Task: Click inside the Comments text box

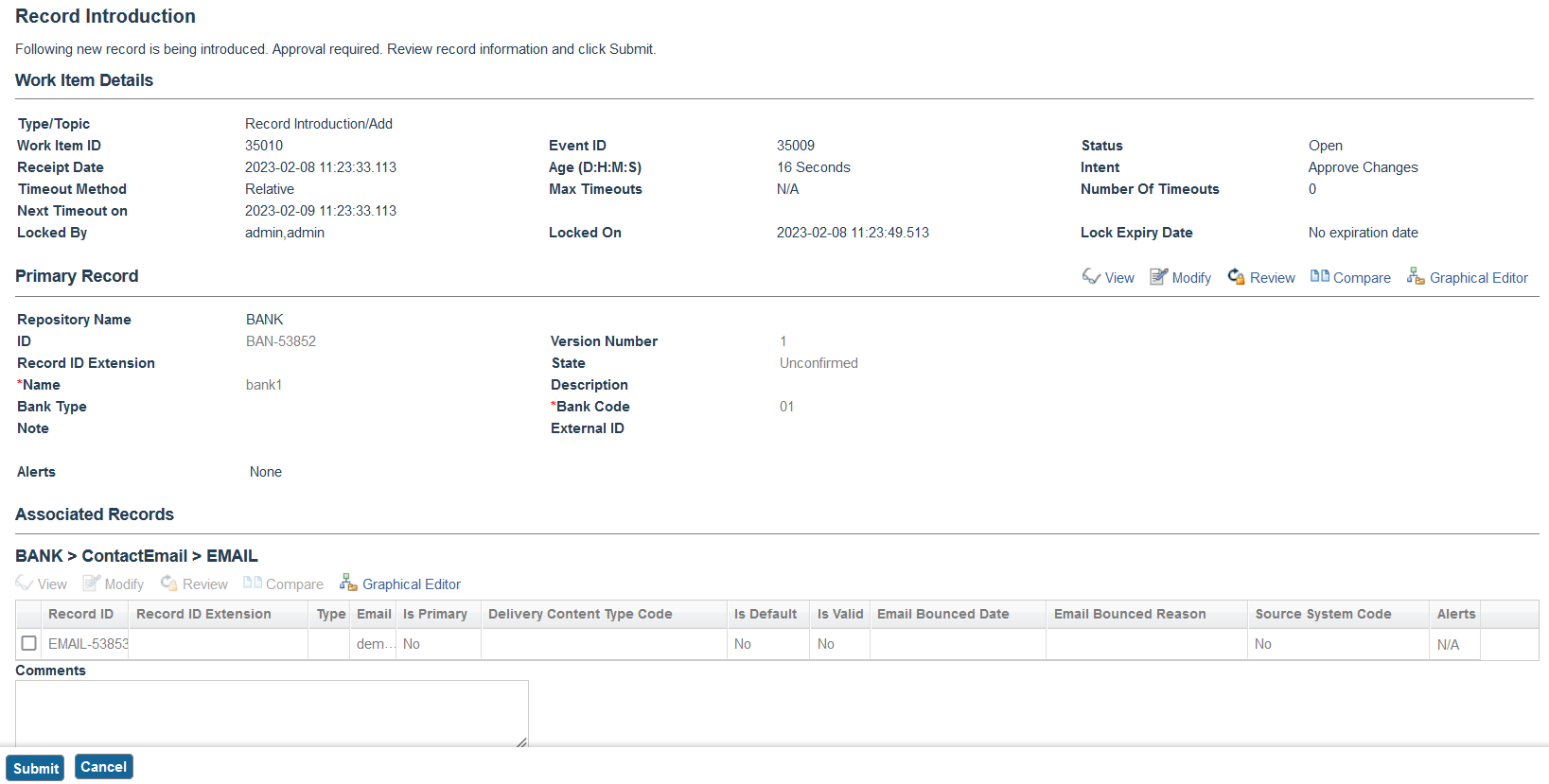Action: [272, 712]
